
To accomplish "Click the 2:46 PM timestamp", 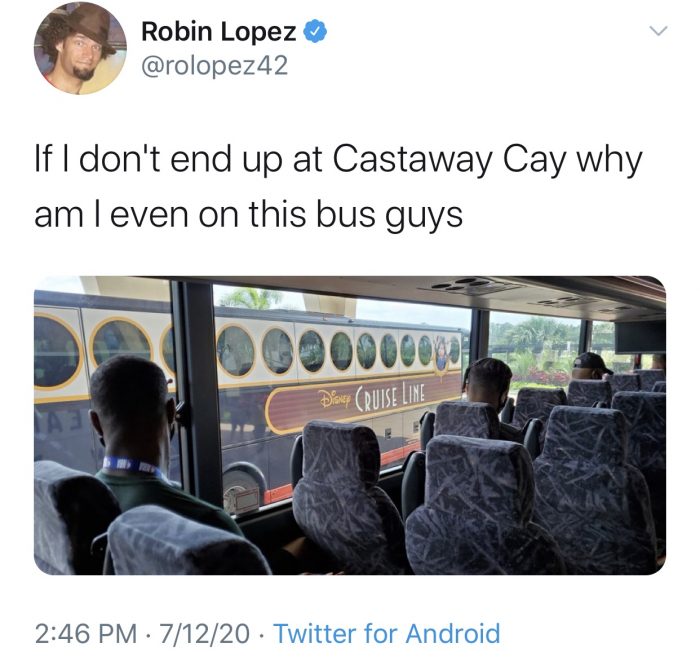I will (86, 633).
